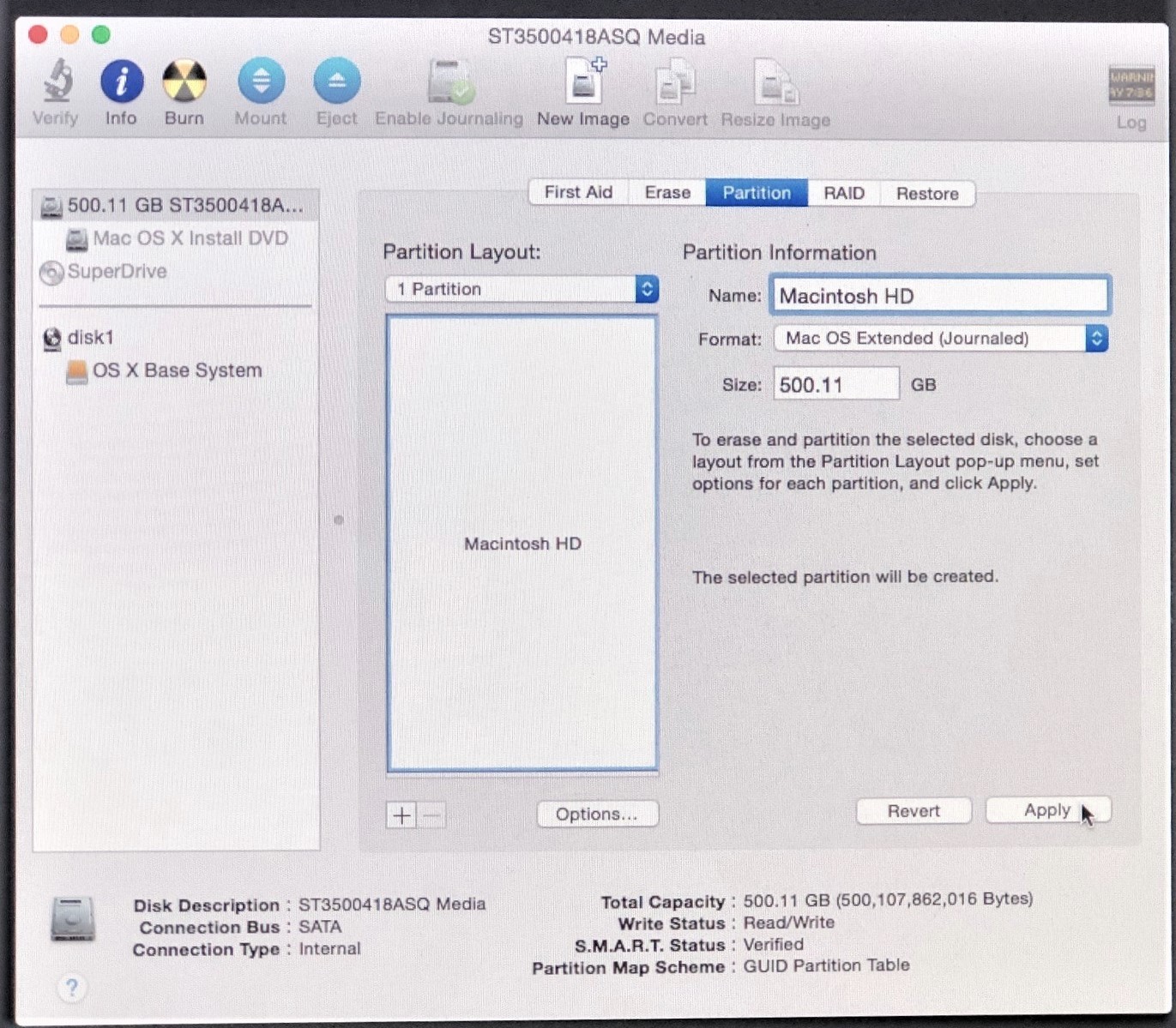Click the help question mark button
1176x1028 pixels.
click(x=72, y=988)
